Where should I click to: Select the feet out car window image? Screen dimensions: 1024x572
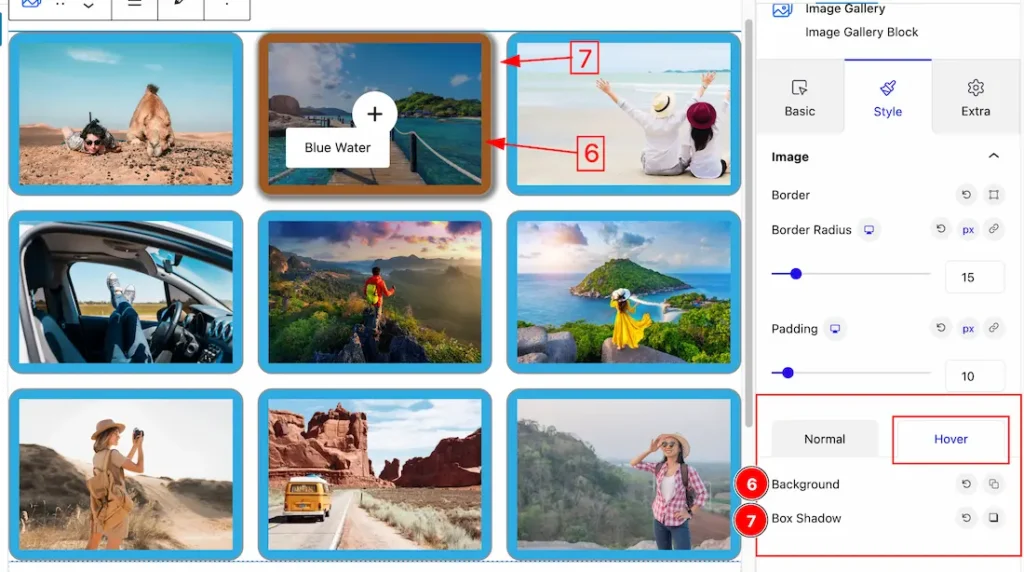pyautogui.click(x=126, y=292)
